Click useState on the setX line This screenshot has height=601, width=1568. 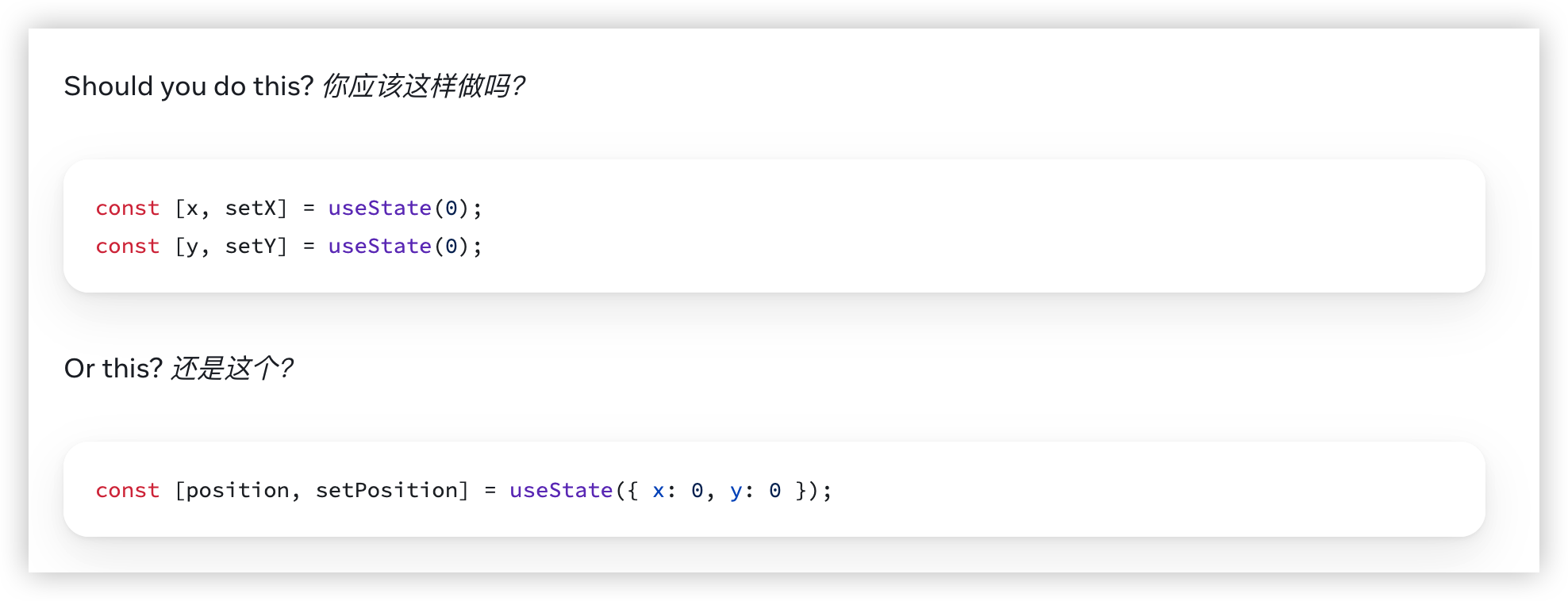(379, 208)
